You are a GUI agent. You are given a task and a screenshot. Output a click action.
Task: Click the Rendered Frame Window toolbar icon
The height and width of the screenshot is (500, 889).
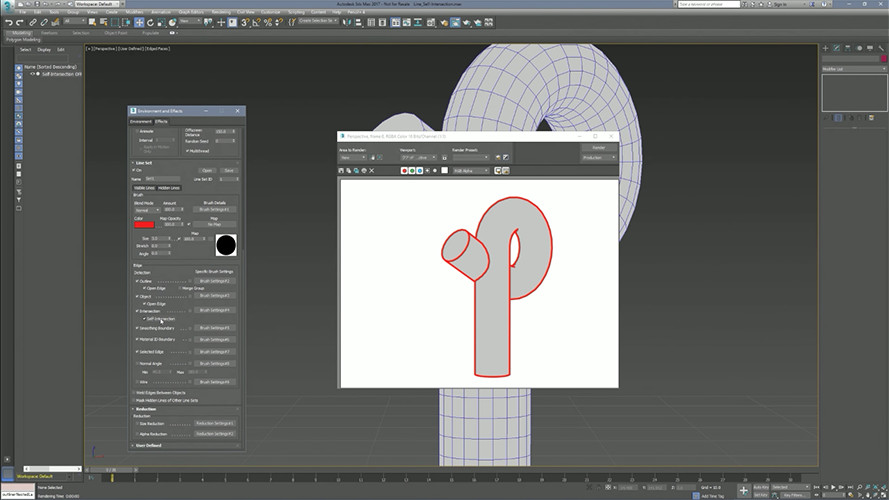point(455,23)
